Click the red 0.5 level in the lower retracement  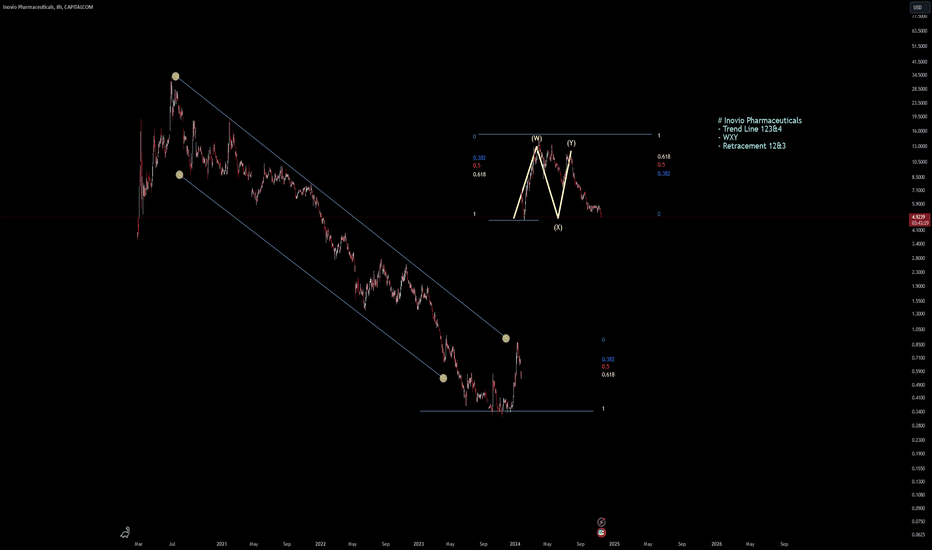coord(606,367)
